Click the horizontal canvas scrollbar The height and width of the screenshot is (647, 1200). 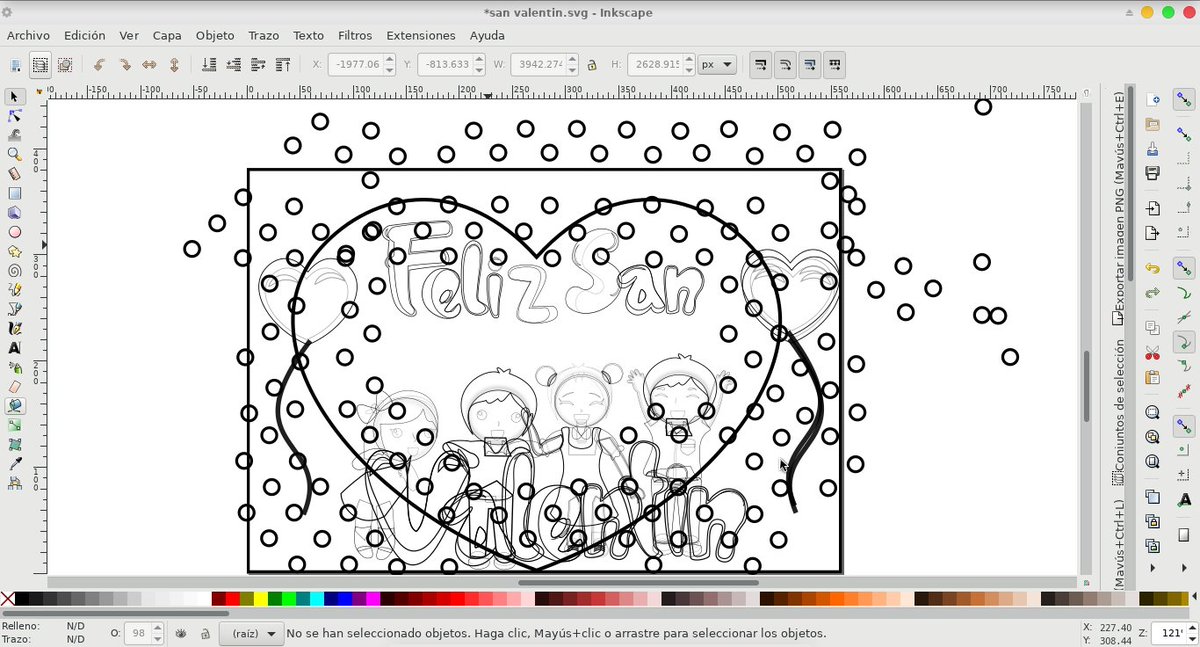click(x=638, y=582)
